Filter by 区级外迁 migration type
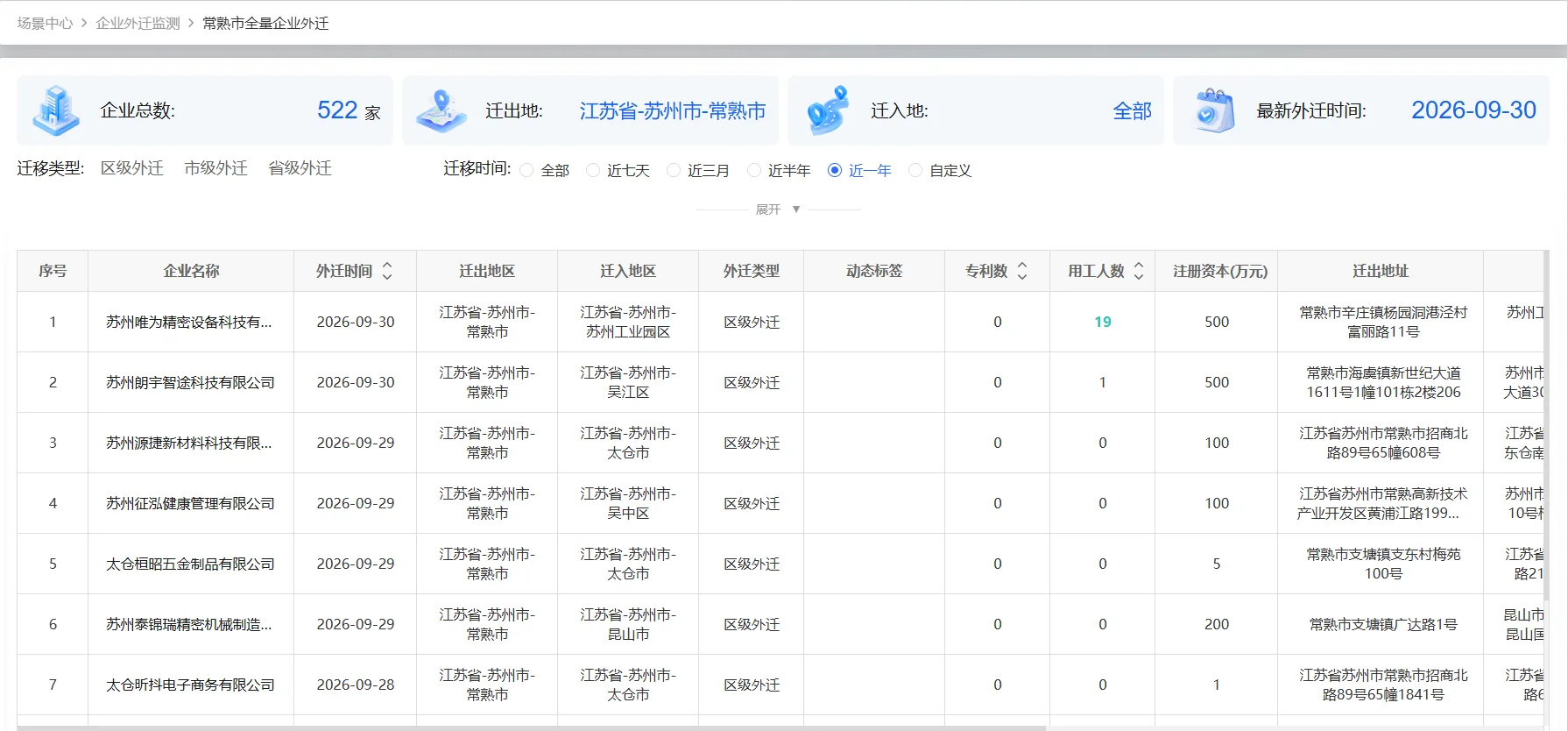 click(x=132, y=168)
